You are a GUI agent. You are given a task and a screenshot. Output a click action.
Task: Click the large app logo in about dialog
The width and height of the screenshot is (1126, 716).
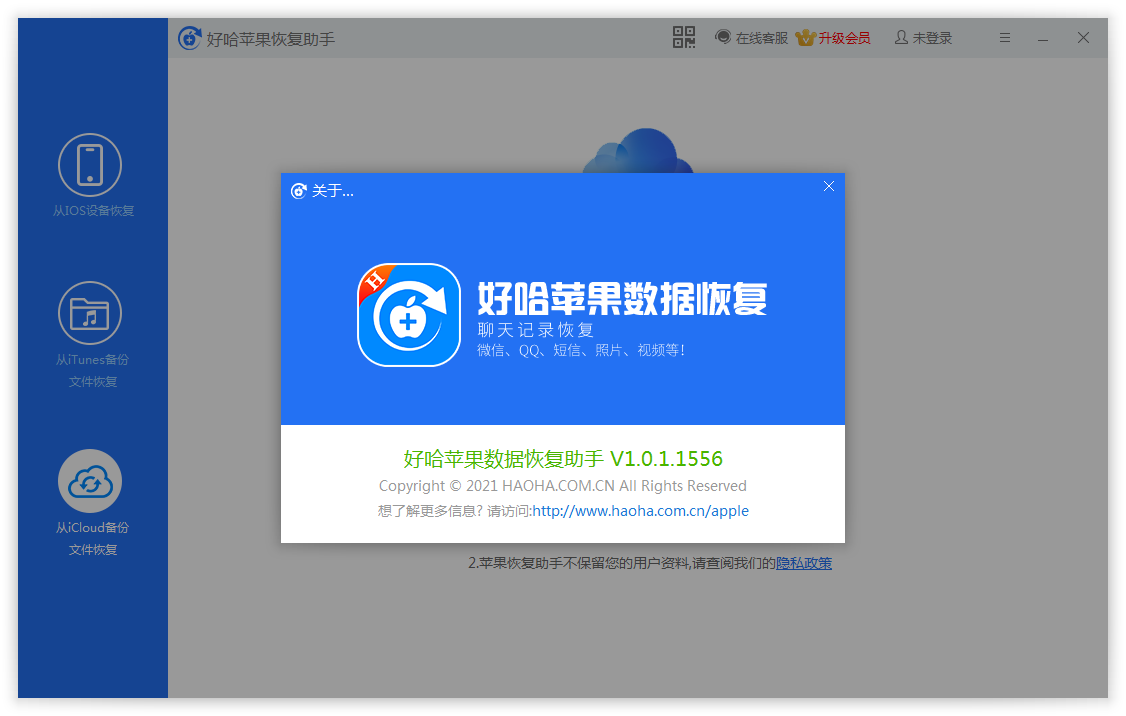(x=409, y=315)
